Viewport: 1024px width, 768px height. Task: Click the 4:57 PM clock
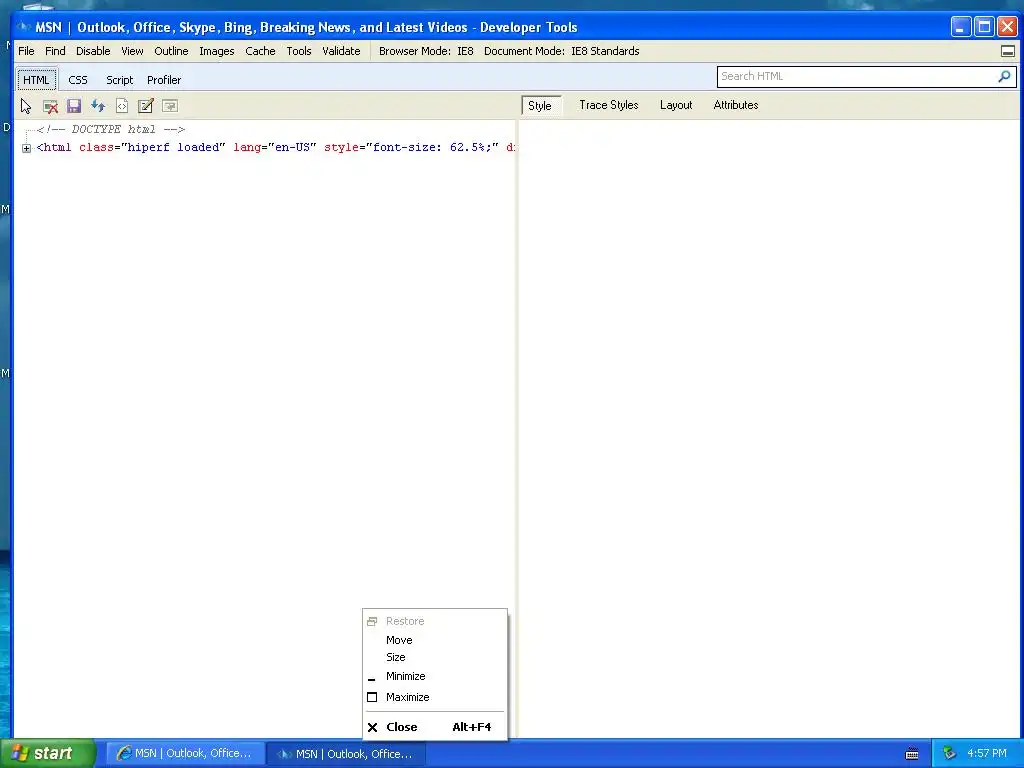(987, 753)
